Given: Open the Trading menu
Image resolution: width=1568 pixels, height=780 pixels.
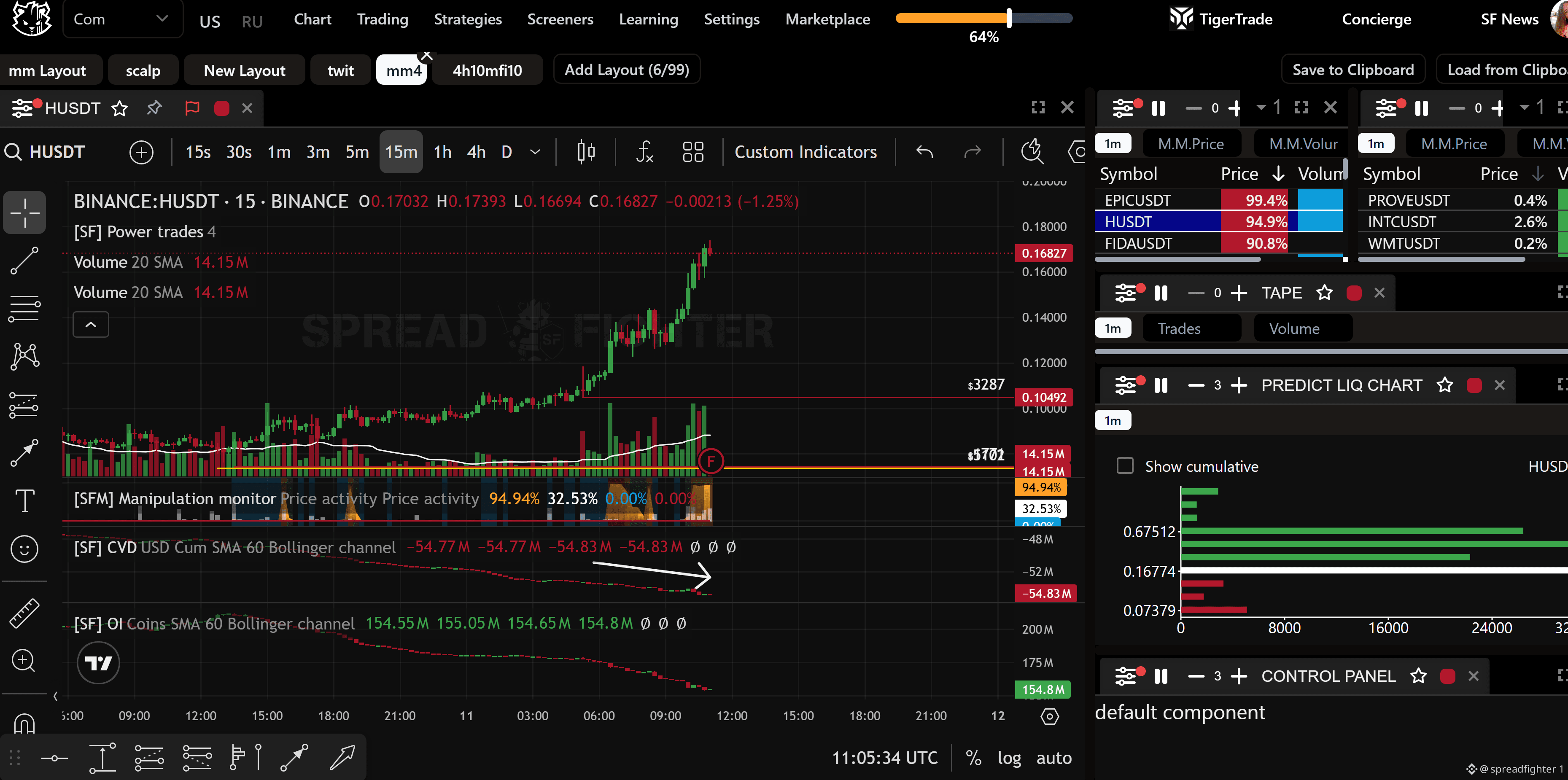Looking at the screenshot, I should 382,19.
